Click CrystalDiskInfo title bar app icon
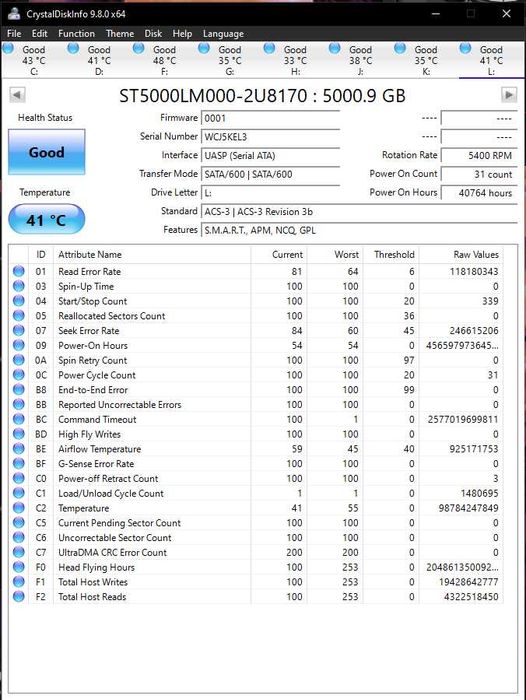 pyautogui.click(x=14, y=13)
